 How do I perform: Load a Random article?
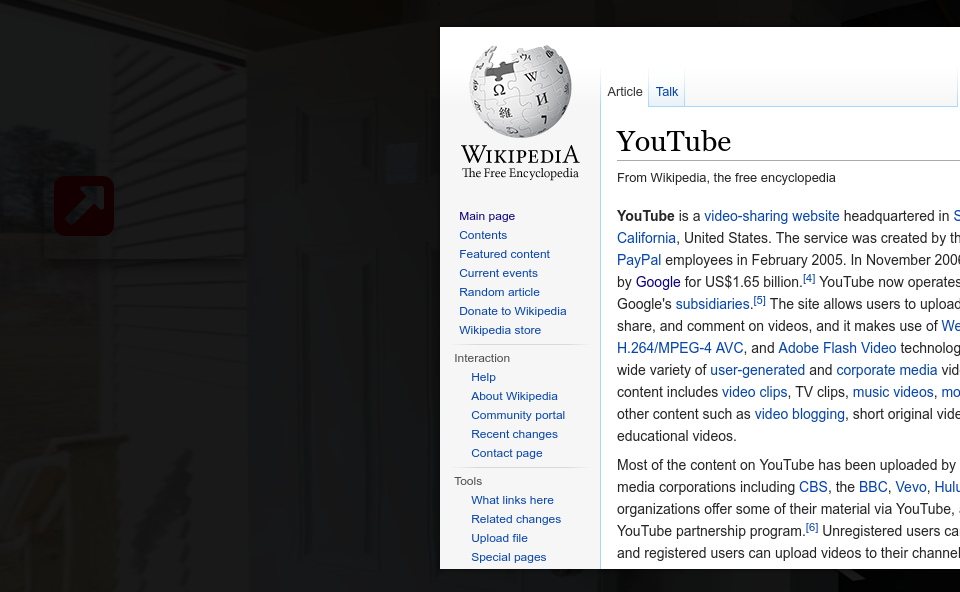click(500, 292)
